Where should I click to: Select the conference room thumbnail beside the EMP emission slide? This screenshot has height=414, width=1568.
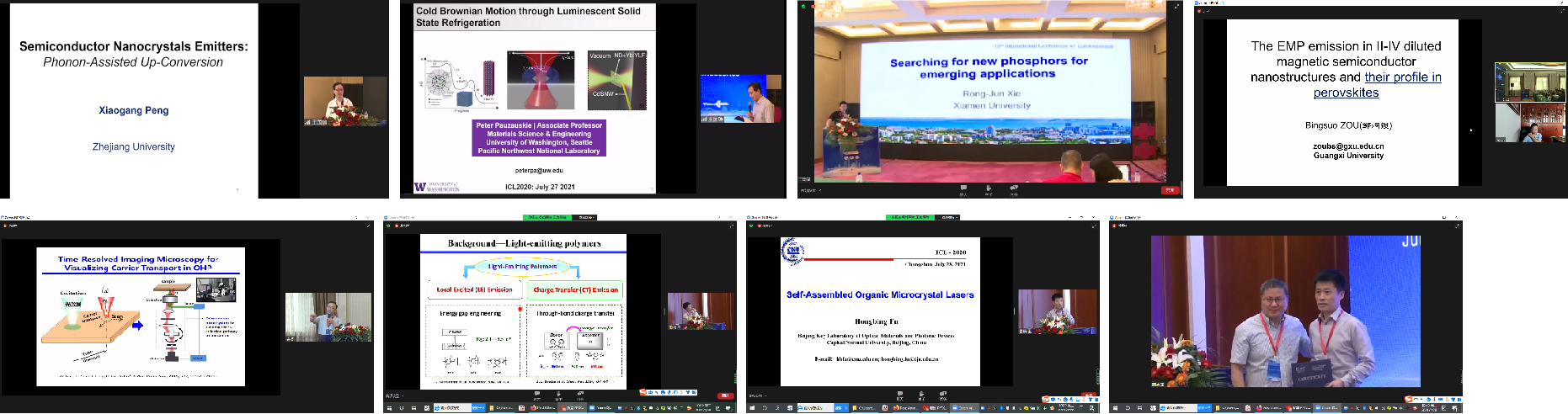[x=1517, y=82]
